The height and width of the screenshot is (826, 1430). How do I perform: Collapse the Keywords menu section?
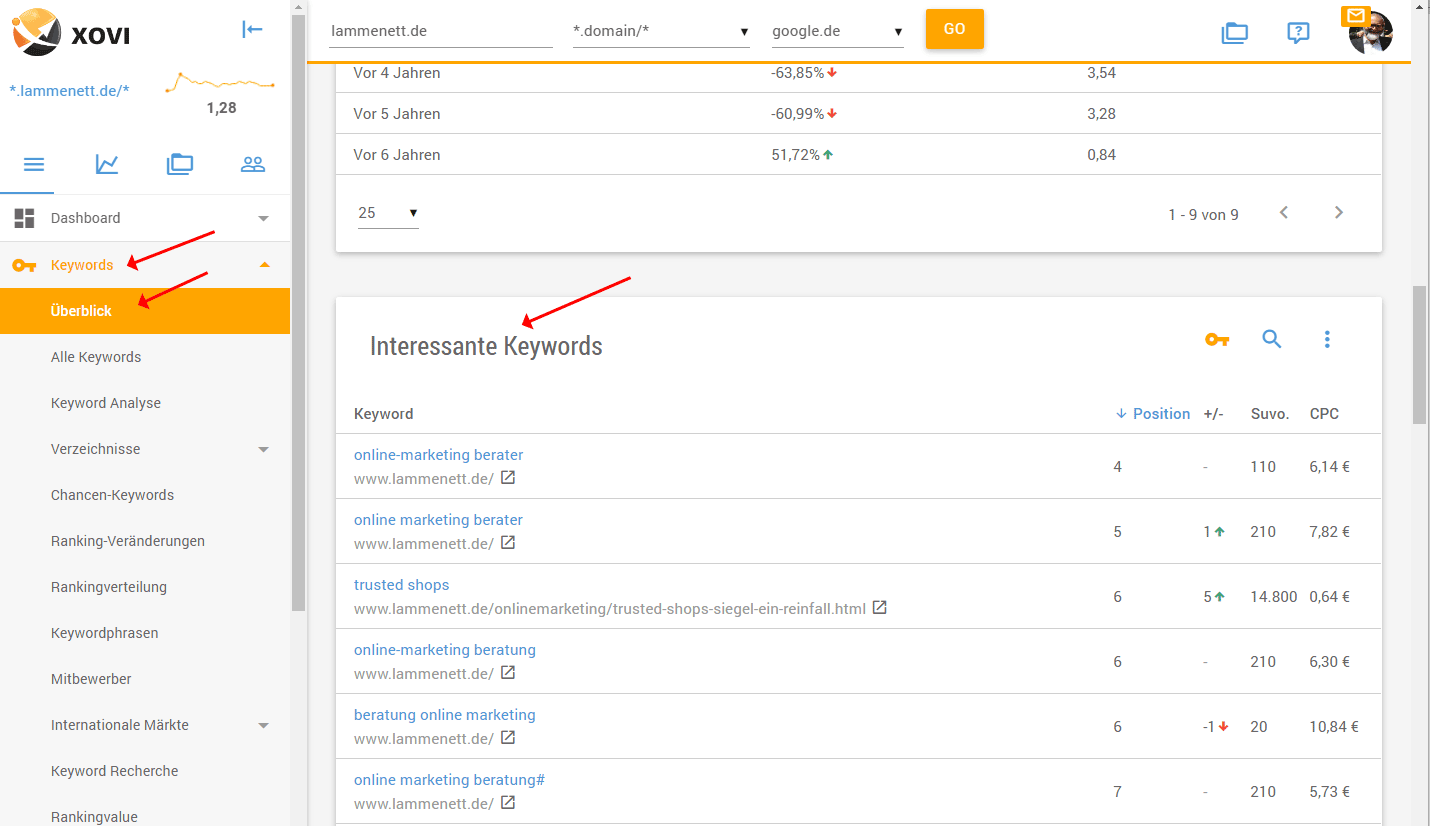264,265
